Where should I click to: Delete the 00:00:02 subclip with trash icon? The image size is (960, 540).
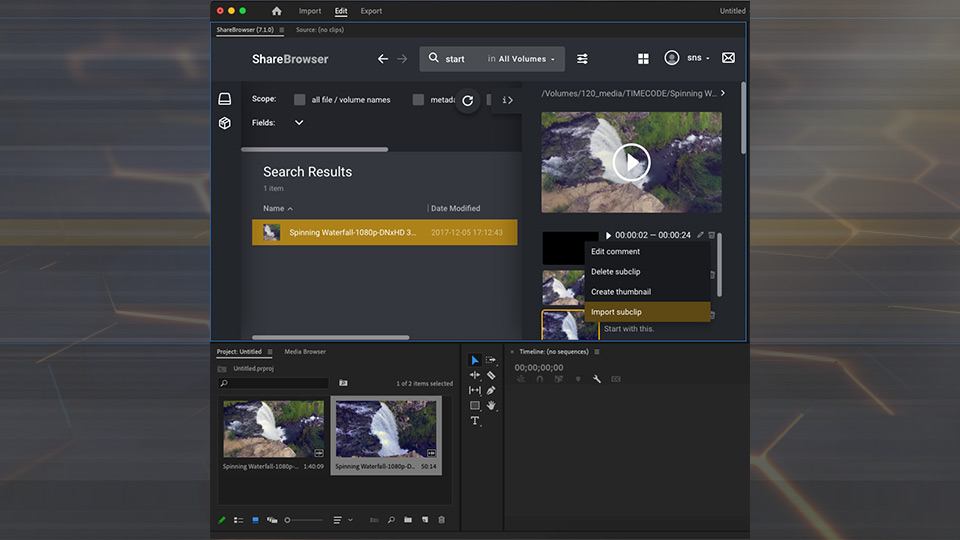click(x=711, y=235)
